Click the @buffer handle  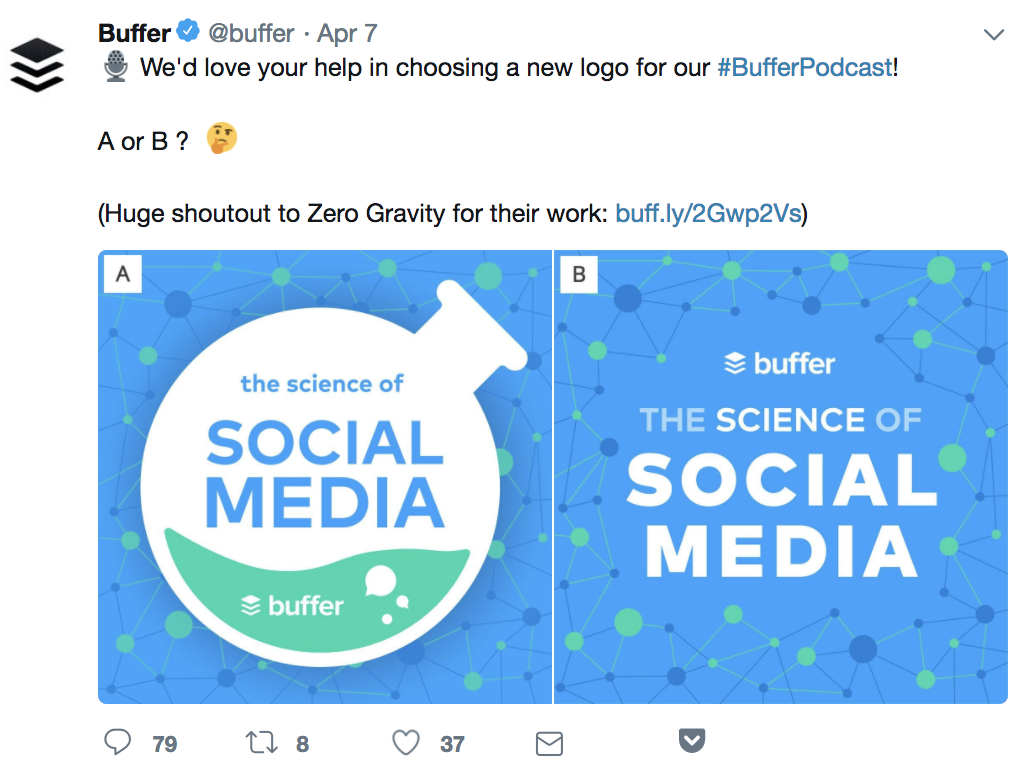[x=250, y=33]
